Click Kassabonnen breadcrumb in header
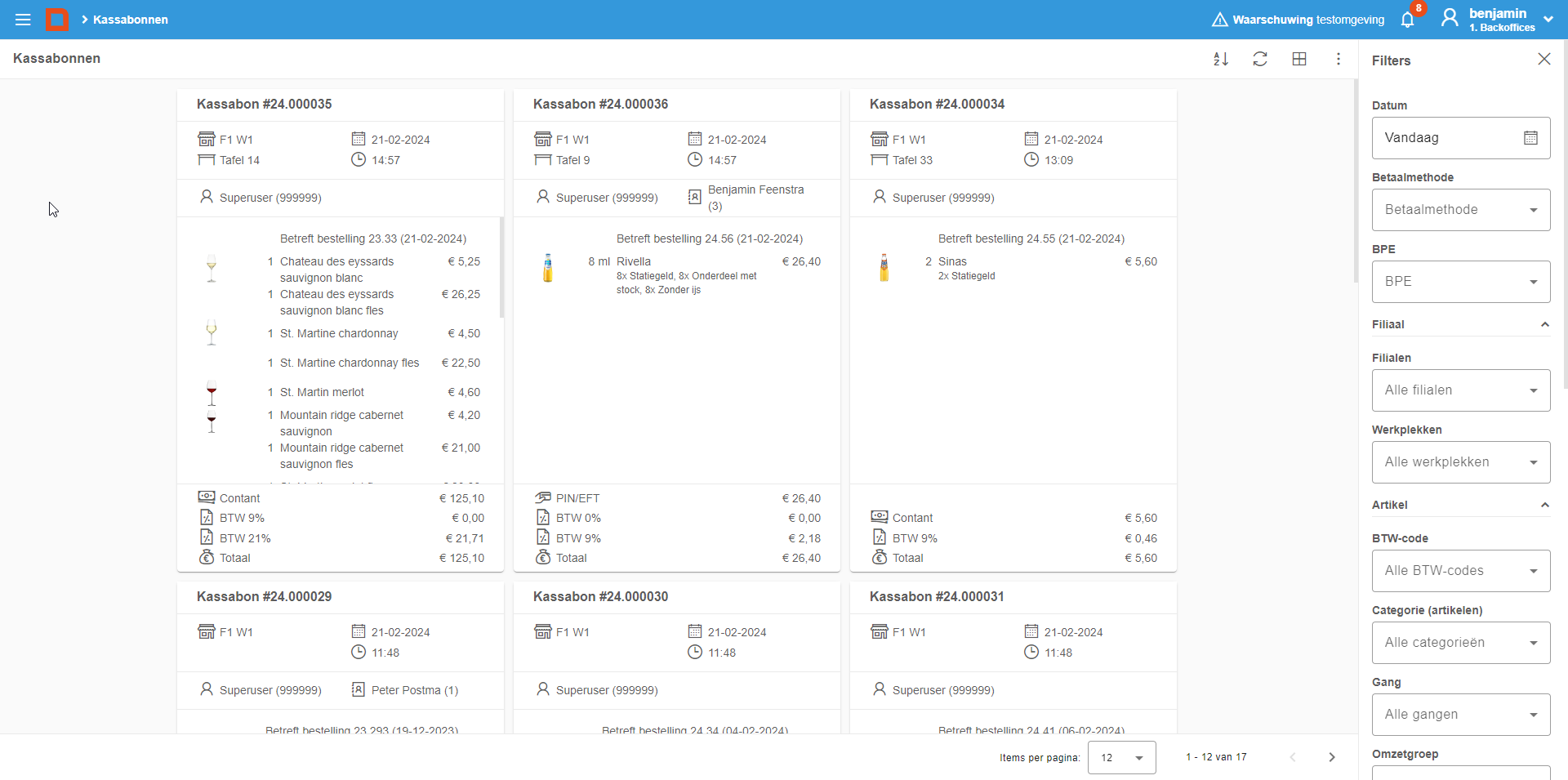Viewport: 1568px width, 780px height. [131, 20]
